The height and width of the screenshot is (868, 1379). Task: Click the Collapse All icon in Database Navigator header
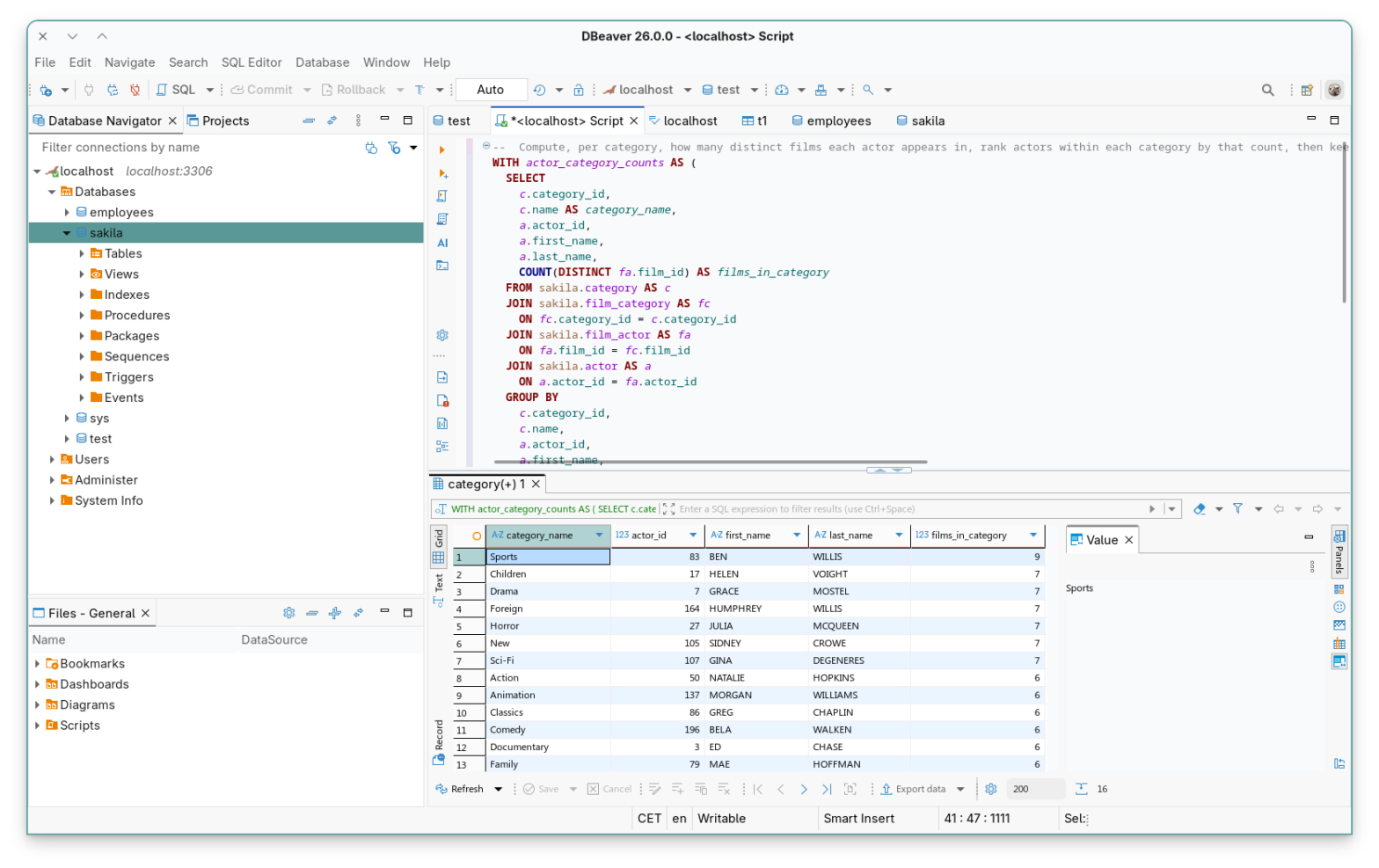pyautogui.click(x=309, y=120)
